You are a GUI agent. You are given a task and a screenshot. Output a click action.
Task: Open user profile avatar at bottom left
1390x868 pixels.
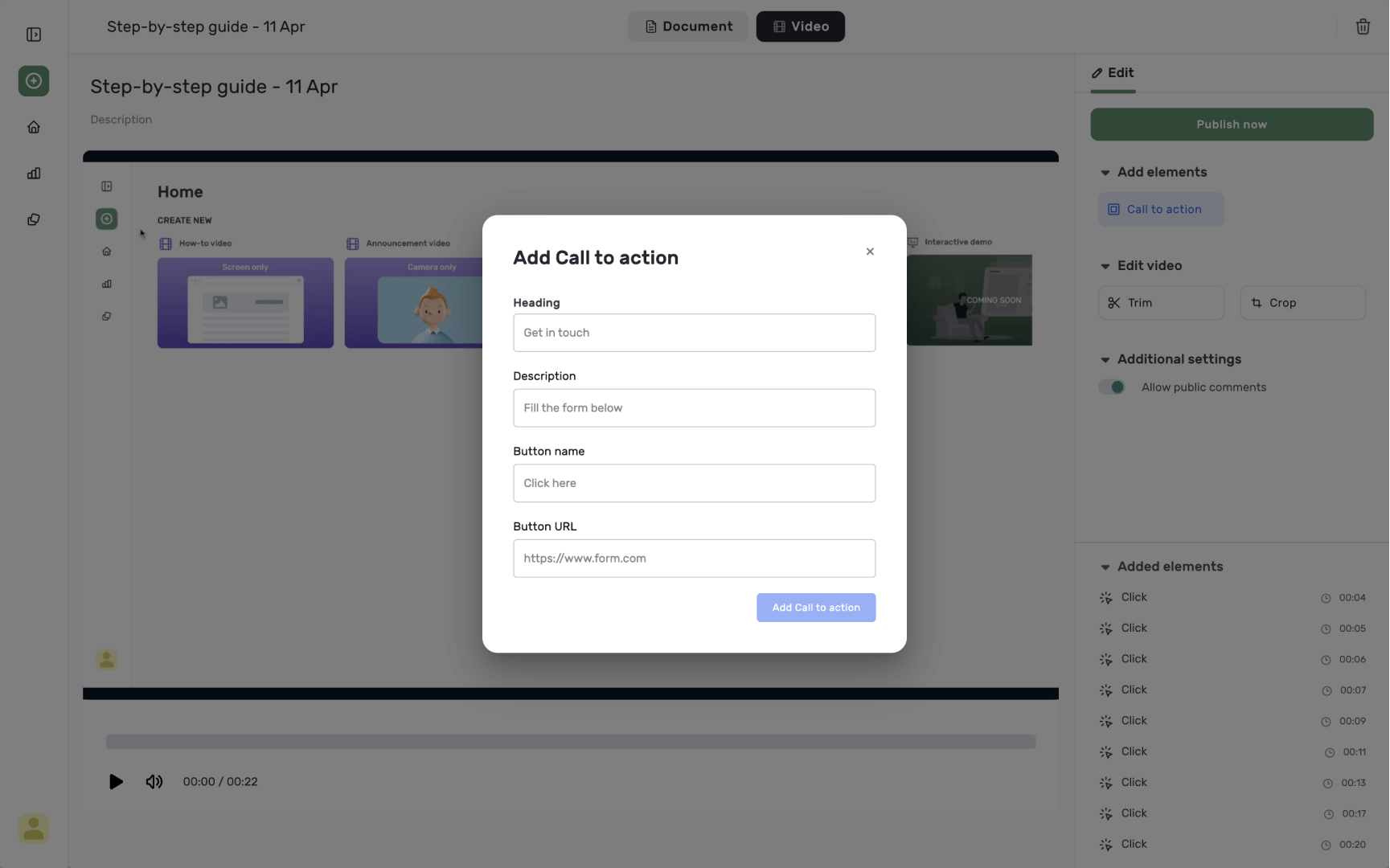click(34, 828)
